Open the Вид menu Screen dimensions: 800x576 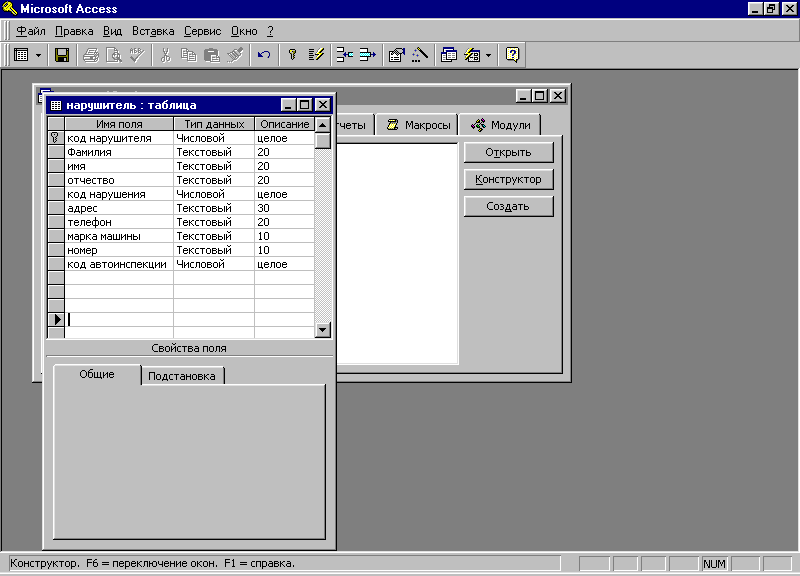(x=112, y=31)
